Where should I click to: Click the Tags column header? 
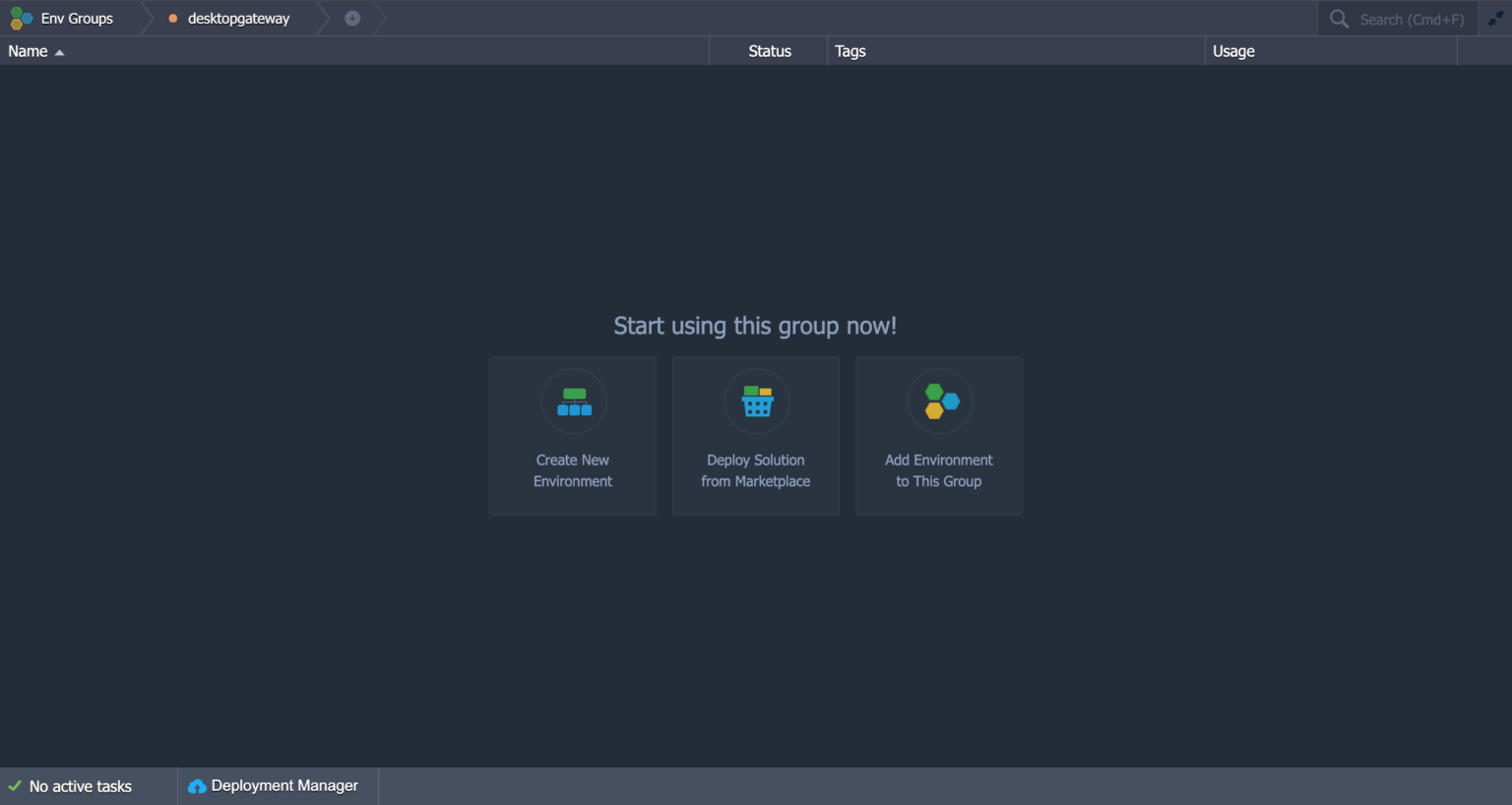point(850,50)
